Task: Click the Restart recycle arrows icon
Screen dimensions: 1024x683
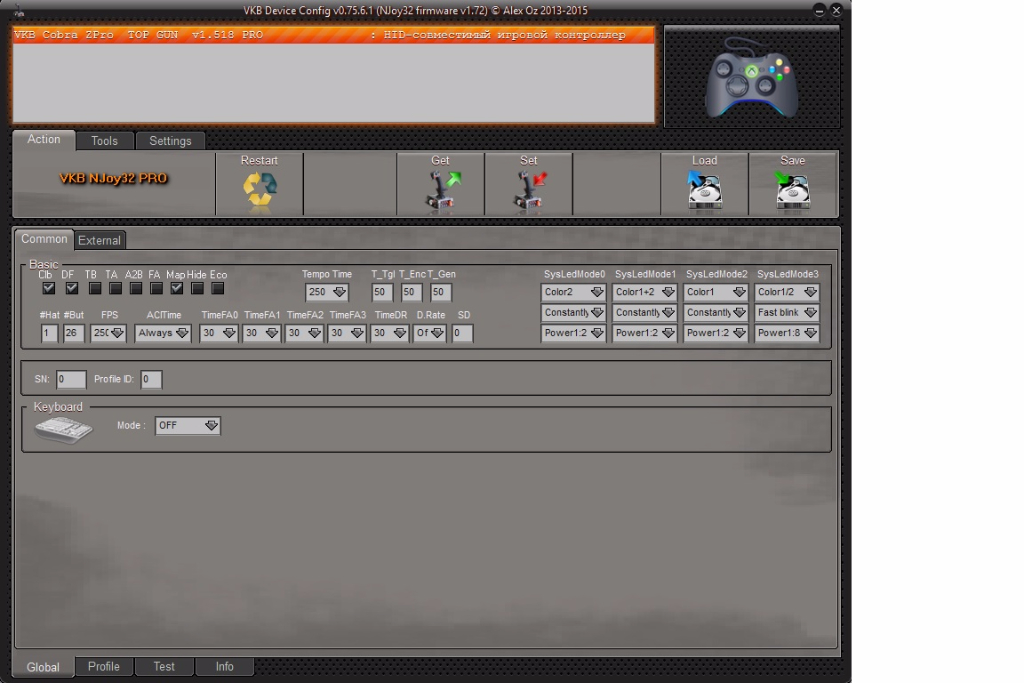Action: click(260, 189)
